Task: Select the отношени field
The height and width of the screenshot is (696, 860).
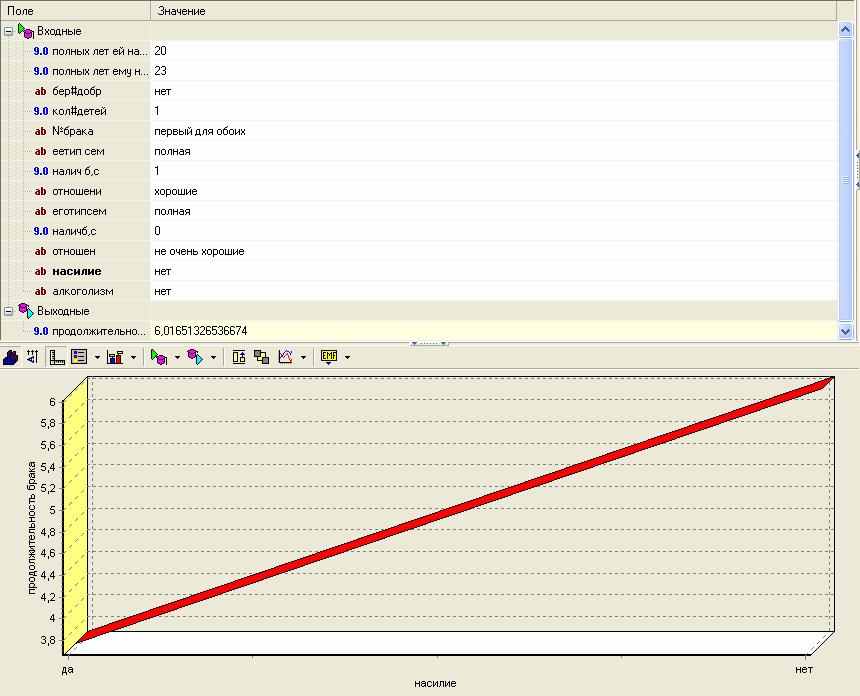Action: pyautogui.click(x=77, y=191)
